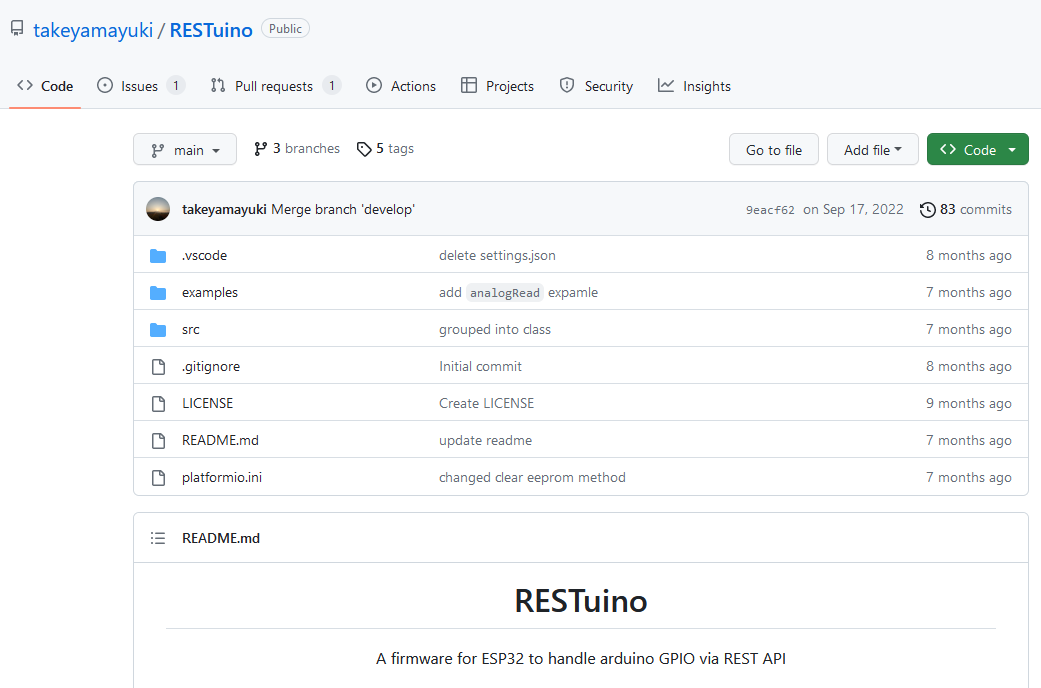Click the .vscode folder icon
The image size is (1041, 688).
(x=158, y=256)
